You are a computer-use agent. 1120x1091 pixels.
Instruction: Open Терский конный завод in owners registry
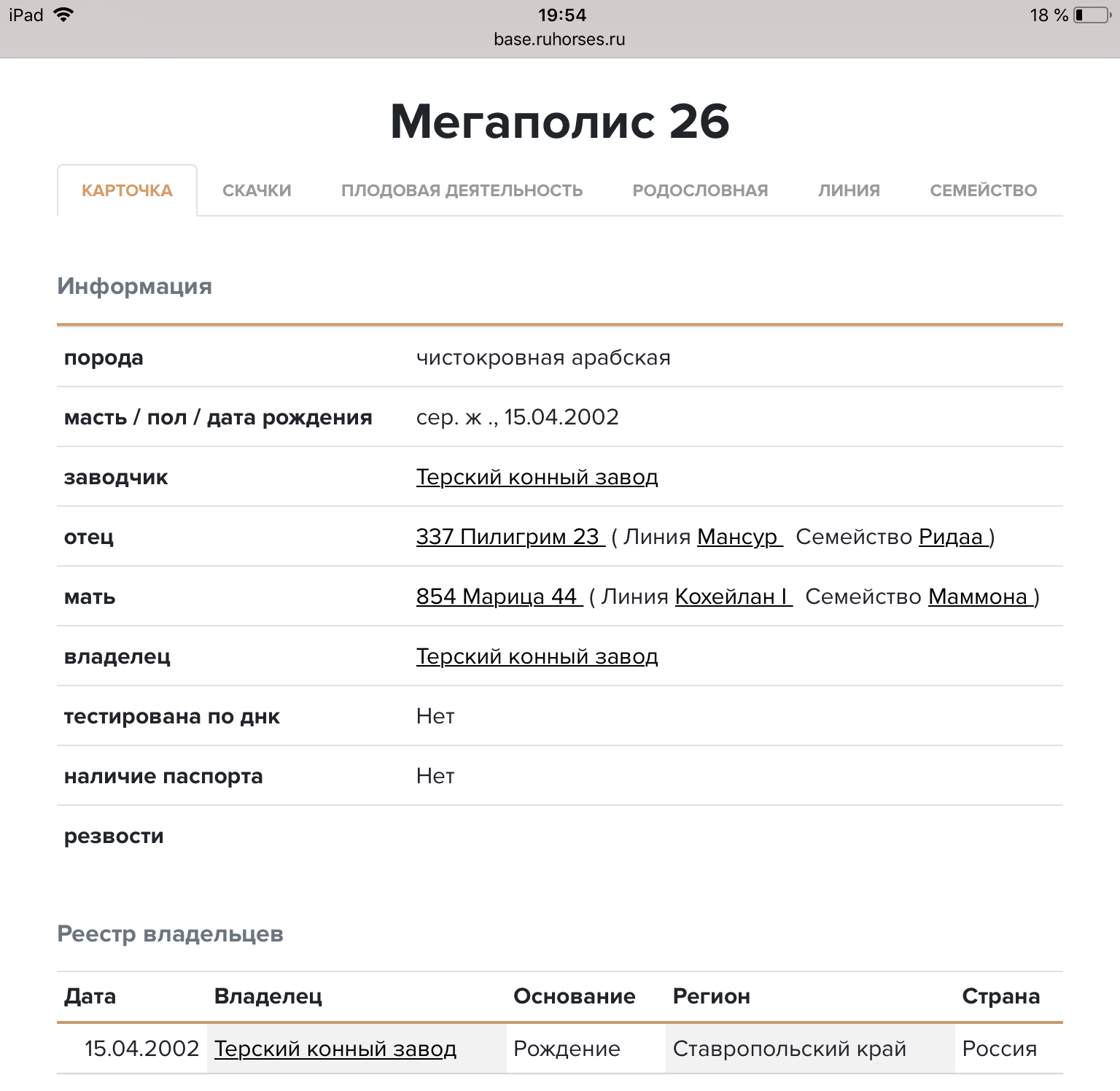[x=335, y=1049]
